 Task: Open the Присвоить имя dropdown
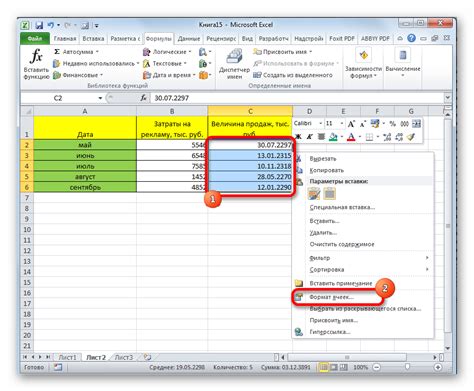tap(310, 52)
